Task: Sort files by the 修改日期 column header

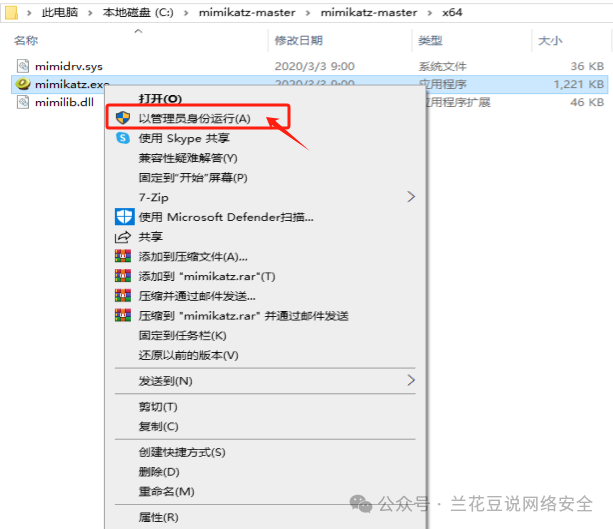Action: (298, 41)
